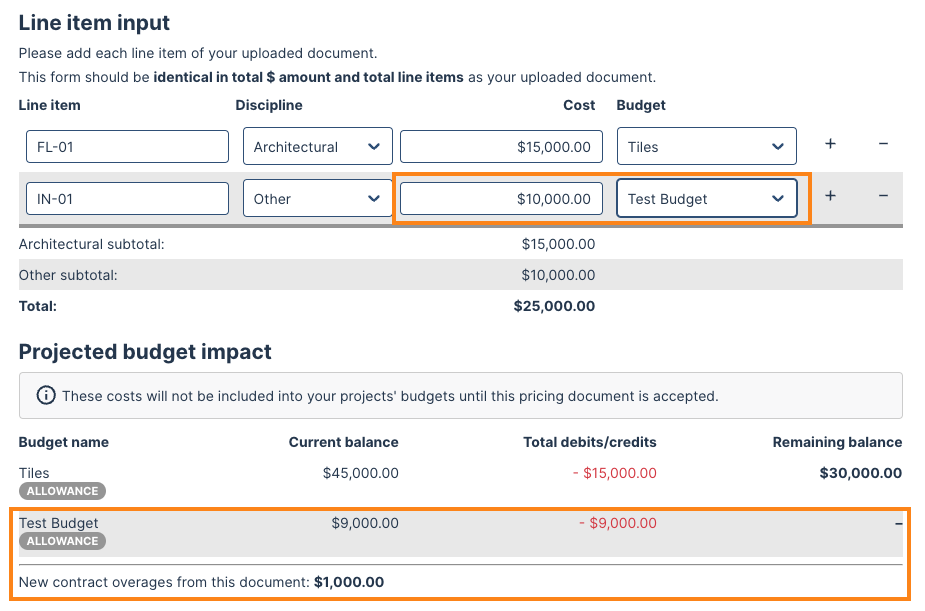Edit the FL-01 line item name field

pyautogui.click(x=127, y=146)
